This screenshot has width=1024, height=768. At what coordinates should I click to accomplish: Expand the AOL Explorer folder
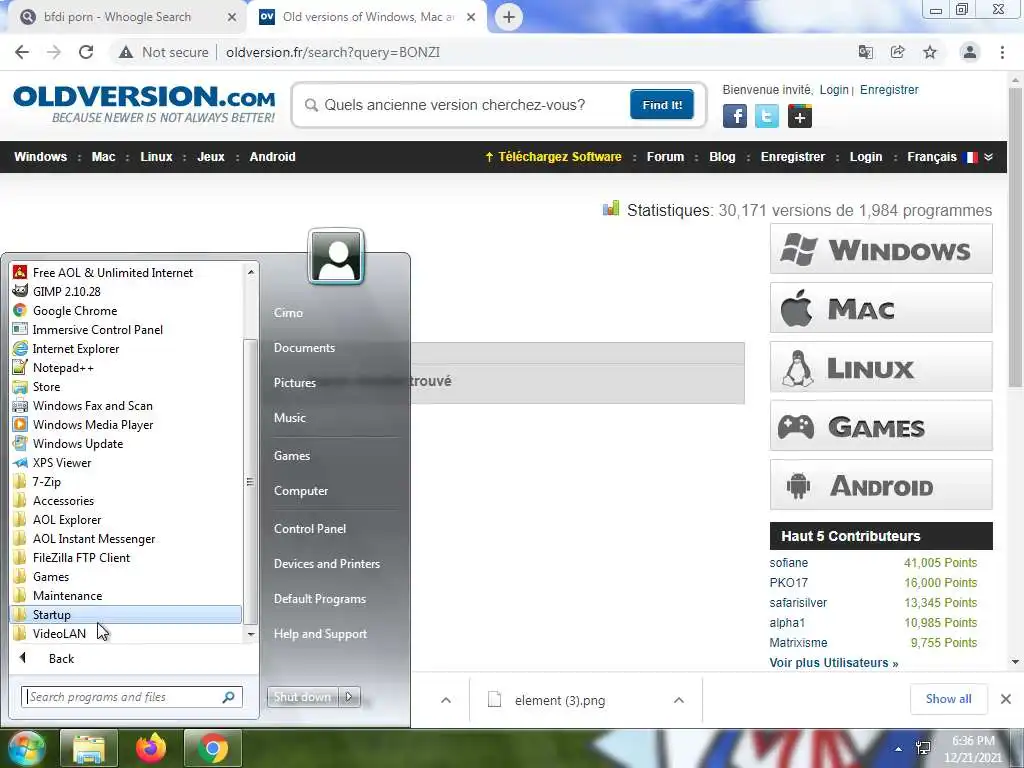[67, 519]
